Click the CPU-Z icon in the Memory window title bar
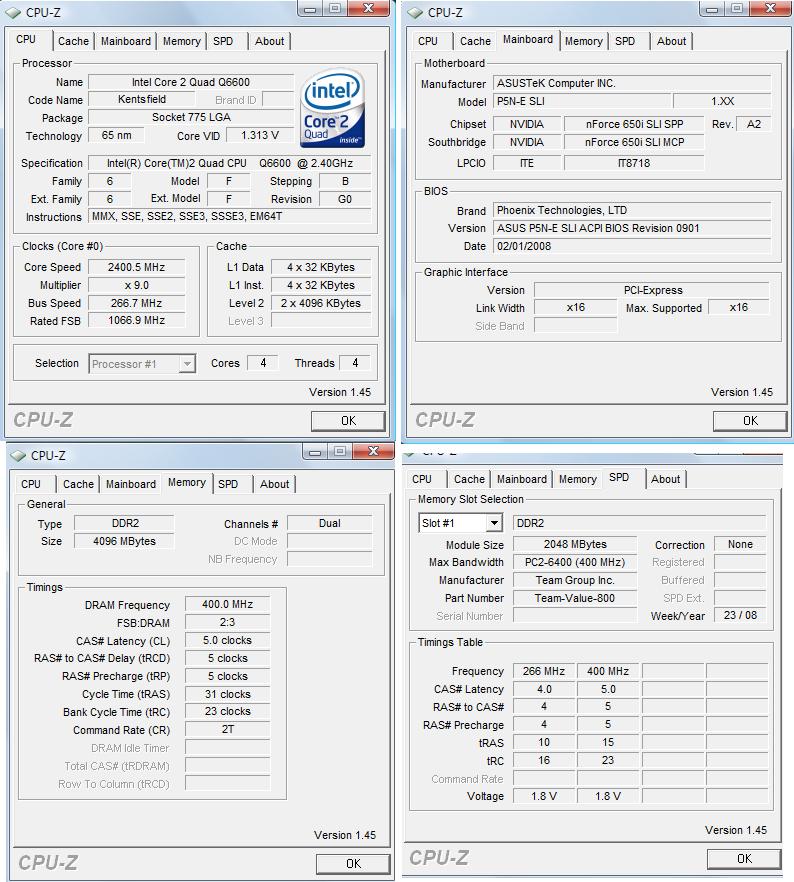The height and width of the screenshot is (882, 794). coord(18,456)
